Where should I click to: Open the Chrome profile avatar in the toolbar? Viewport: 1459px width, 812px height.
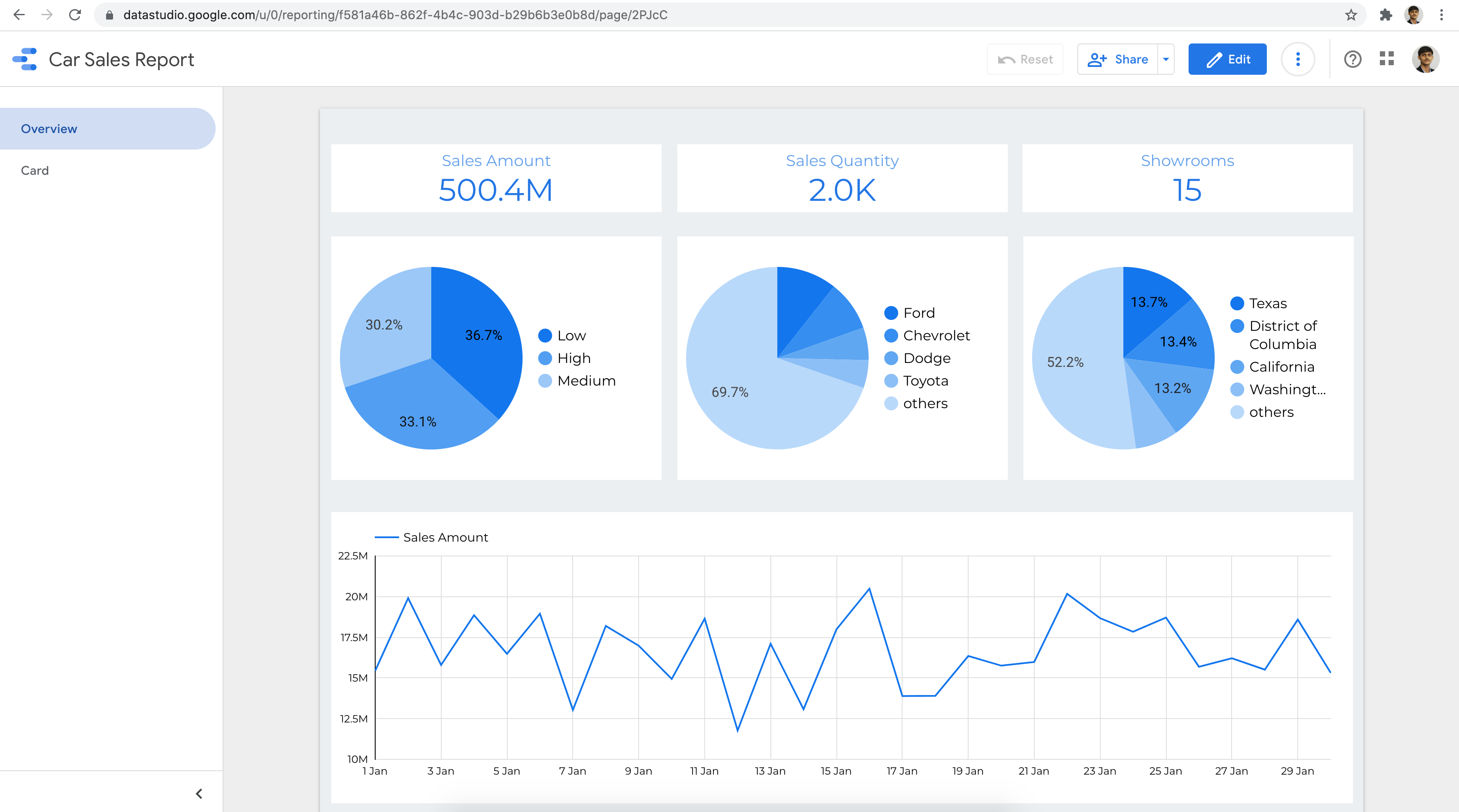[x=1414, y=15]
